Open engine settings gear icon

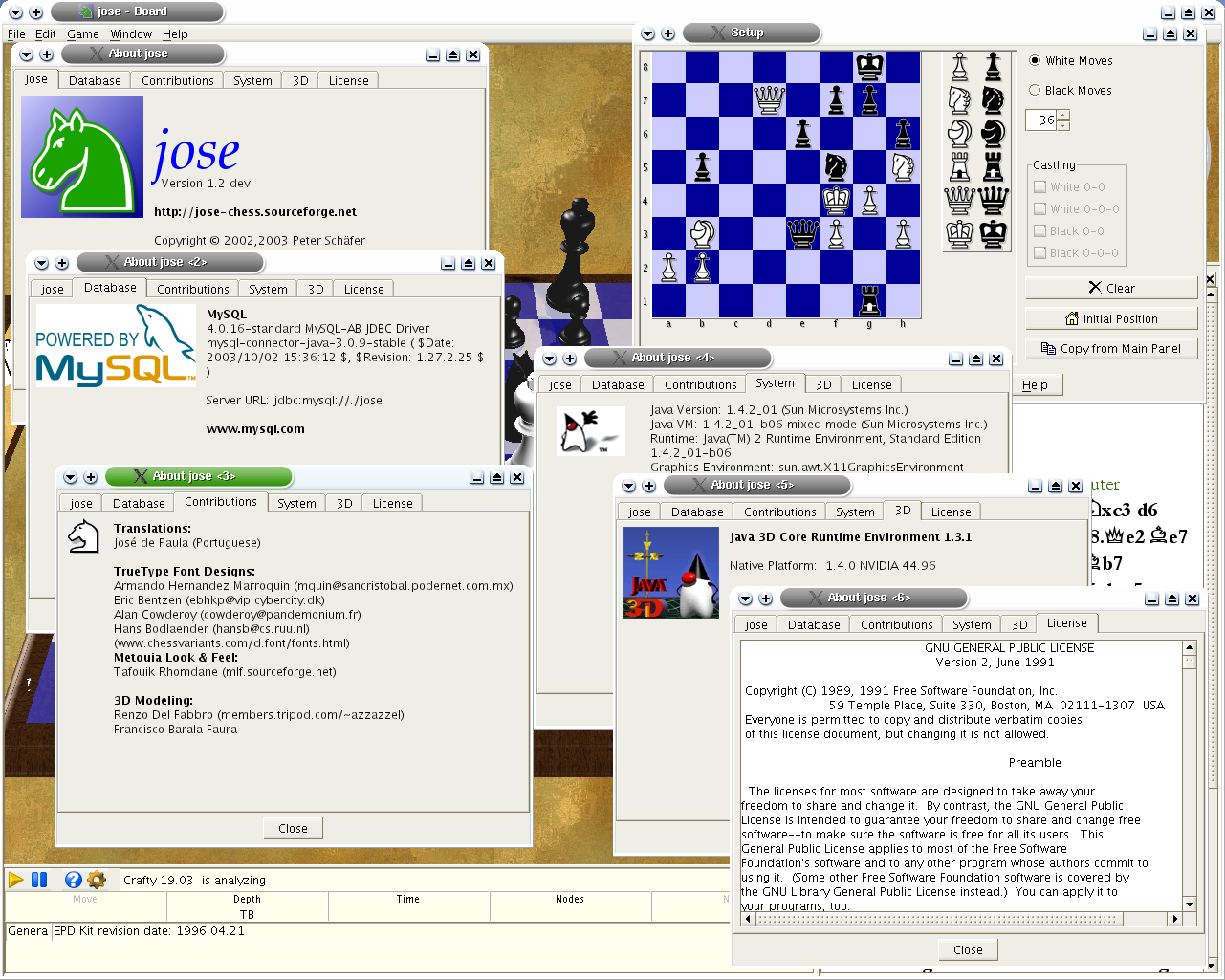tap(97, 880)
